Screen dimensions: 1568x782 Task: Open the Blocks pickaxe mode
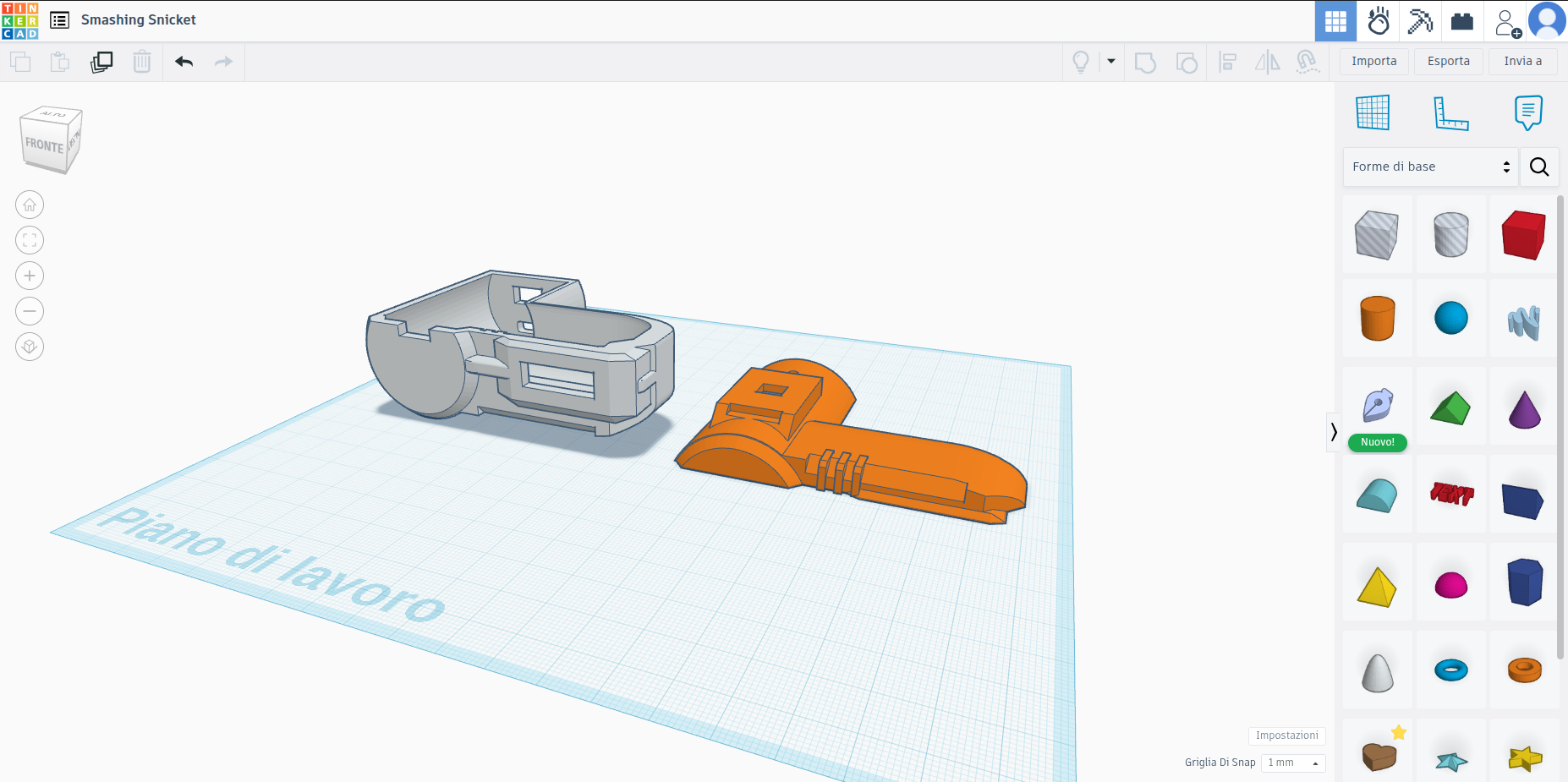(x=1420, y=21)
